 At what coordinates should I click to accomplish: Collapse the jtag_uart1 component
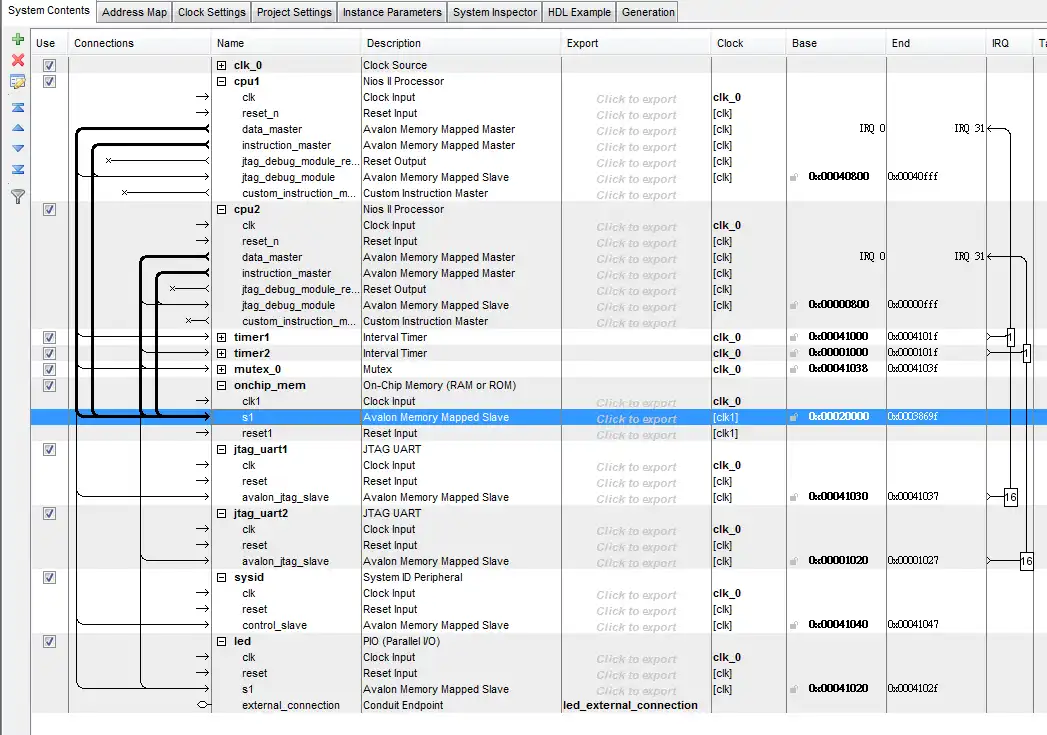click(222, 450)
